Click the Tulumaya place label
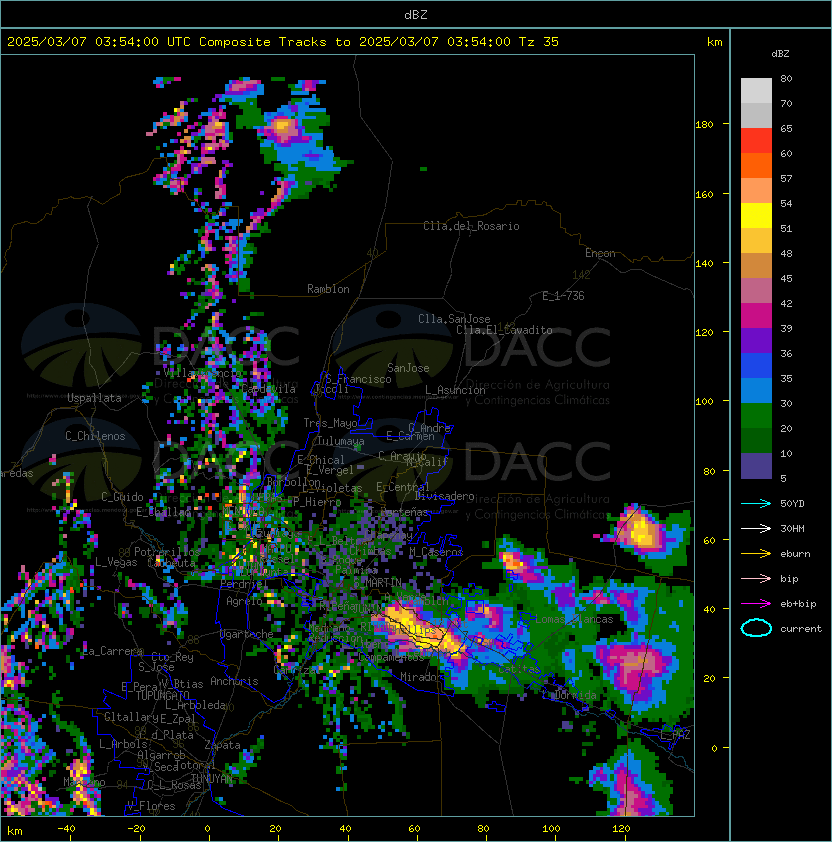The height and width of the screenshot is (842, 832). tap(341, 441)
